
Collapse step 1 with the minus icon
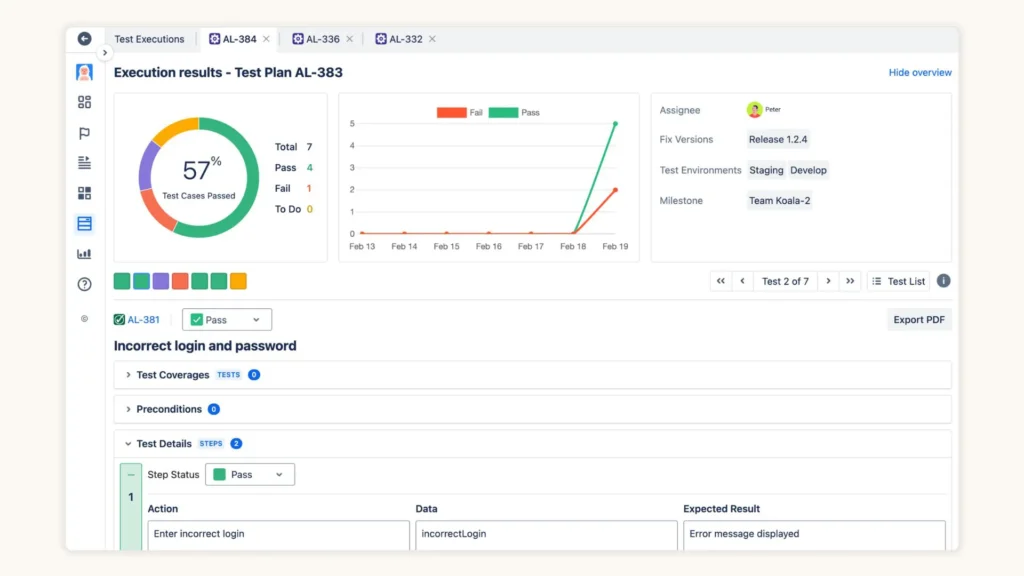[131, 475]
